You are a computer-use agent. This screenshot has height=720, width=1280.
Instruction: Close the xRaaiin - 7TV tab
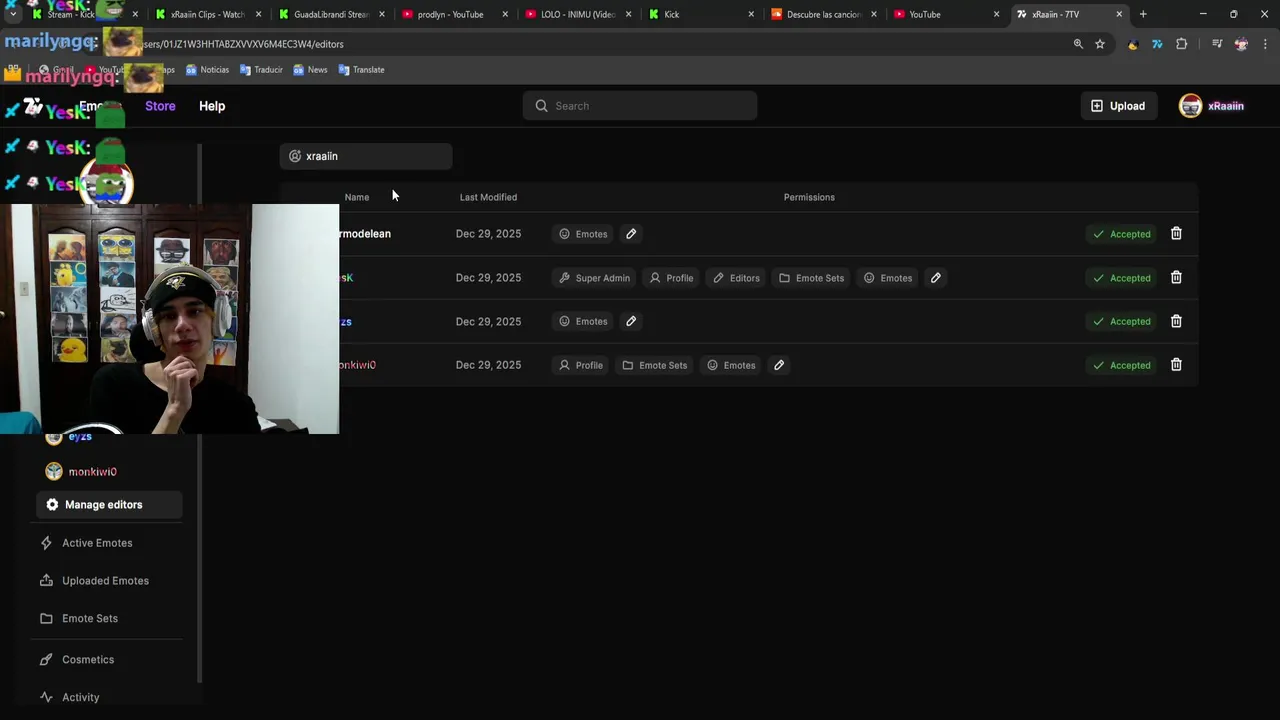click(x=1119, y=14)
